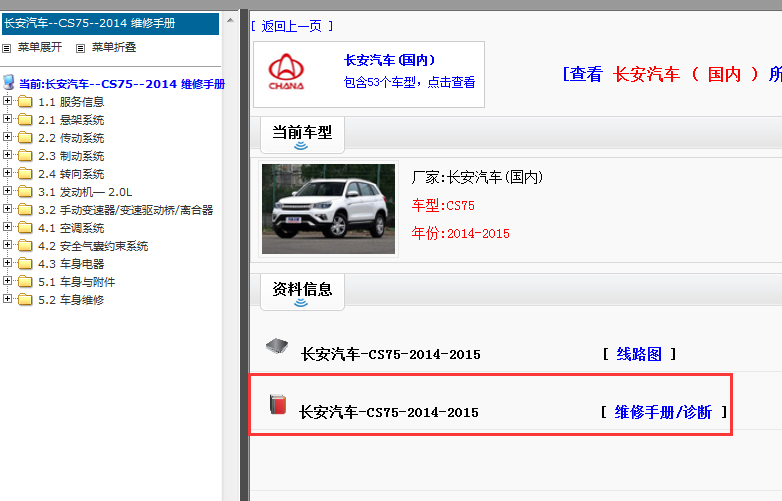Select 2.4 转向系统 in the tree
Viewport: 782px width, 501px height.
(x=71, y=174)
